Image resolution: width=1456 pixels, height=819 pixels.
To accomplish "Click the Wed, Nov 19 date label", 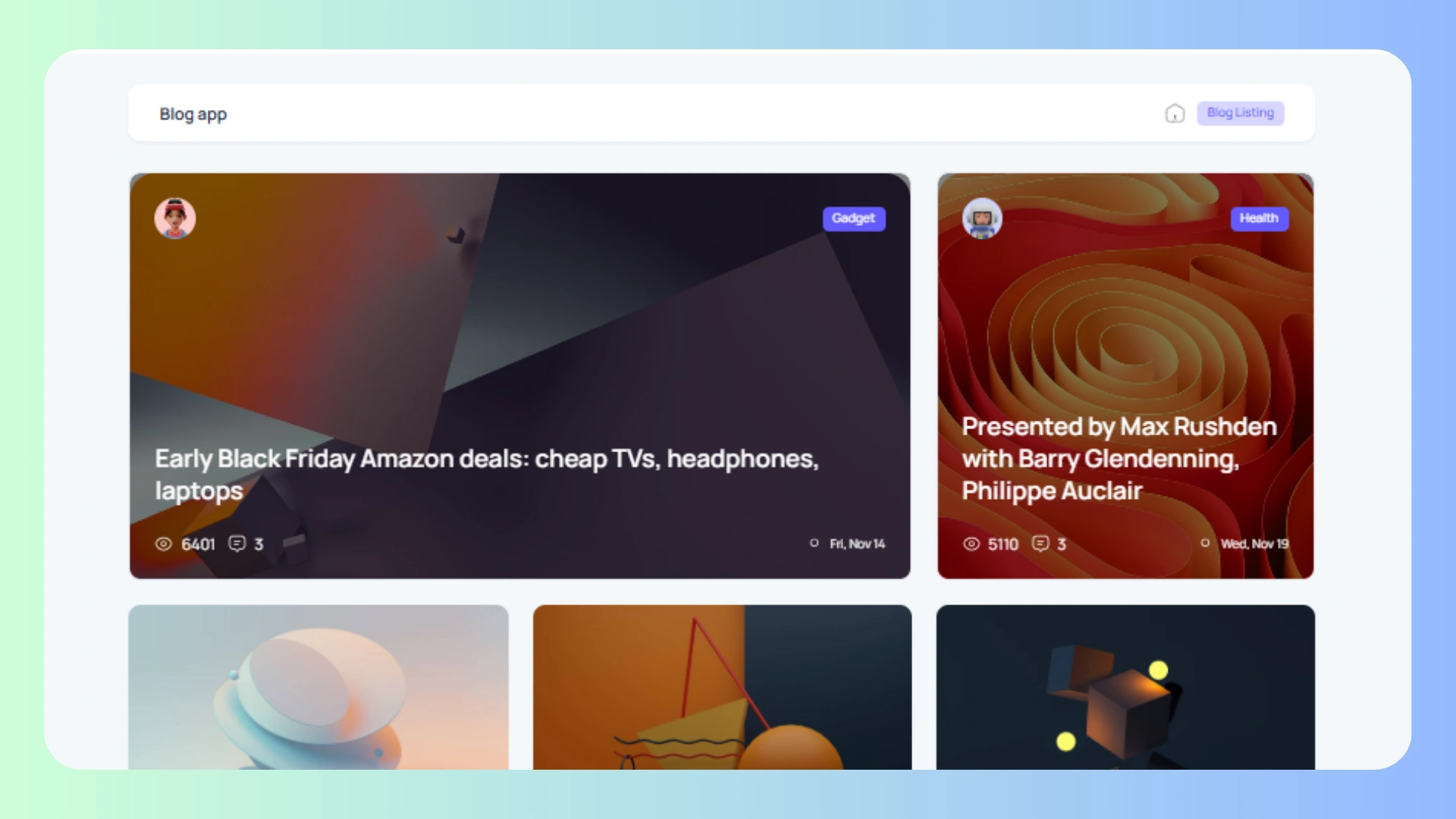I will tap(1254, 544).
